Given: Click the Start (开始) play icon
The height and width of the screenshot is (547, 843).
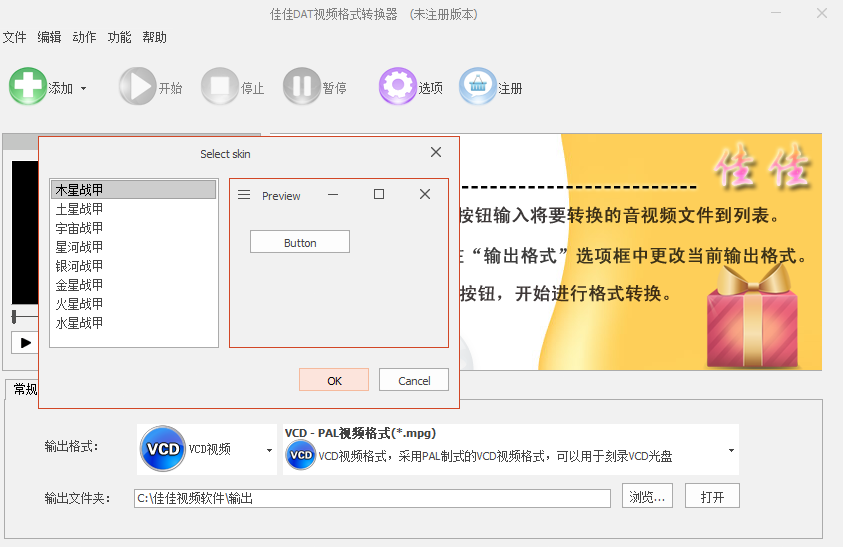Looking at the screenshot, I should (138, 86).
